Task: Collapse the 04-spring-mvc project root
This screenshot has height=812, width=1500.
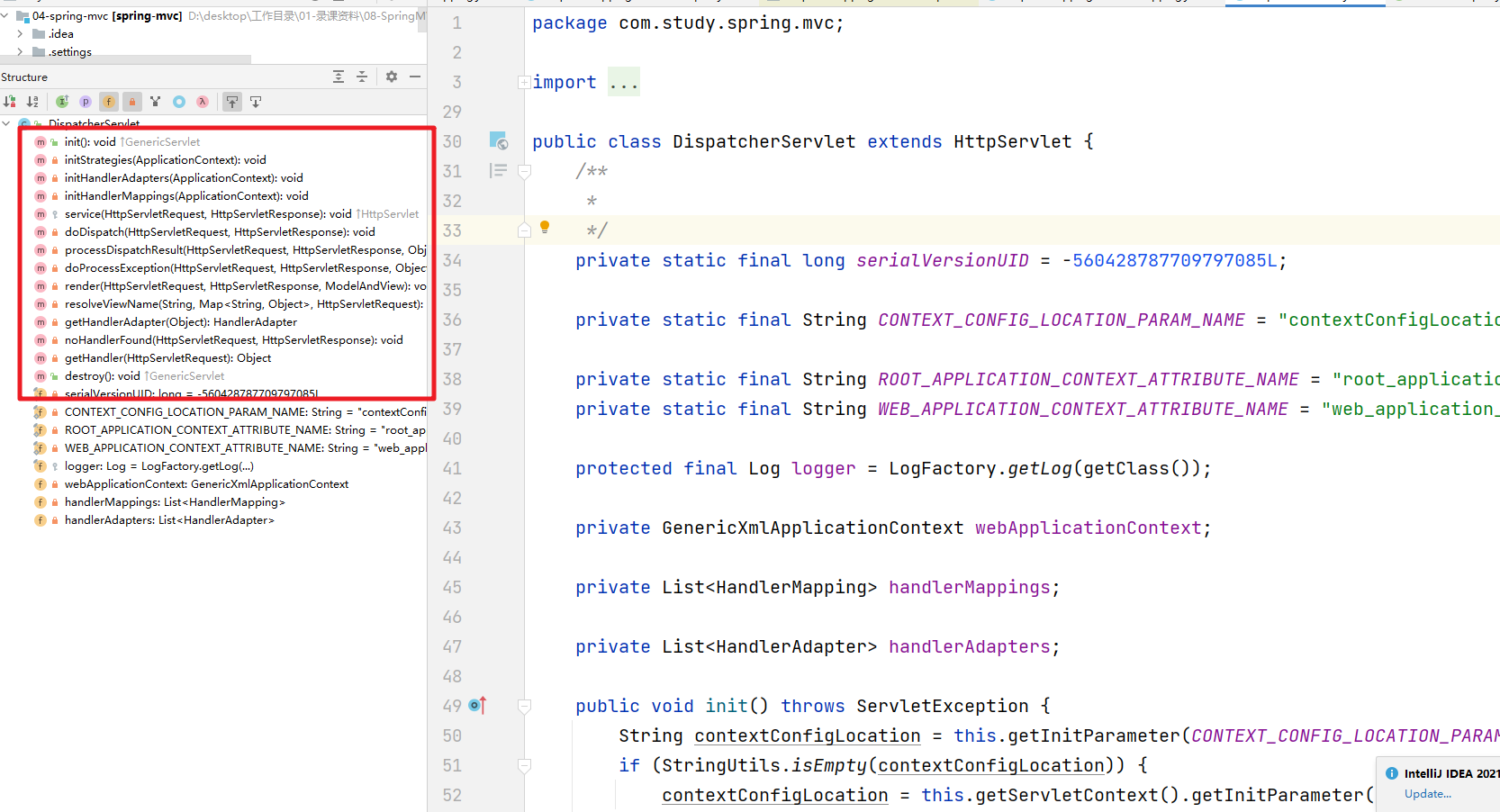Action: click(5, 15)
